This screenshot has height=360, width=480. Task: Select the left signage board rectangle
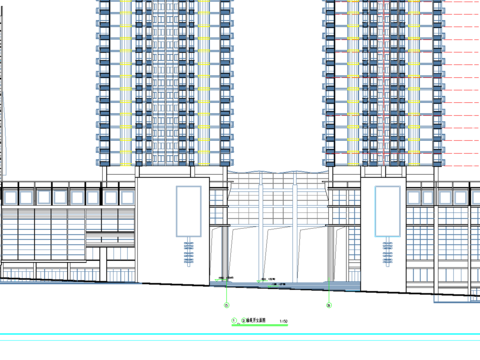(189, 211)
